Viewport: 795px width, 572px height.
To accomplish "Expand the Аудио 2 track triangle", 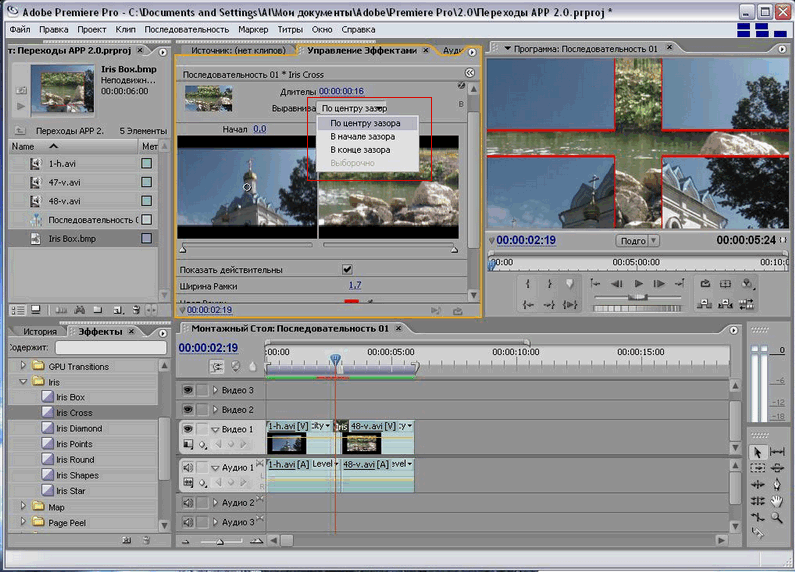I will point(215,503).
